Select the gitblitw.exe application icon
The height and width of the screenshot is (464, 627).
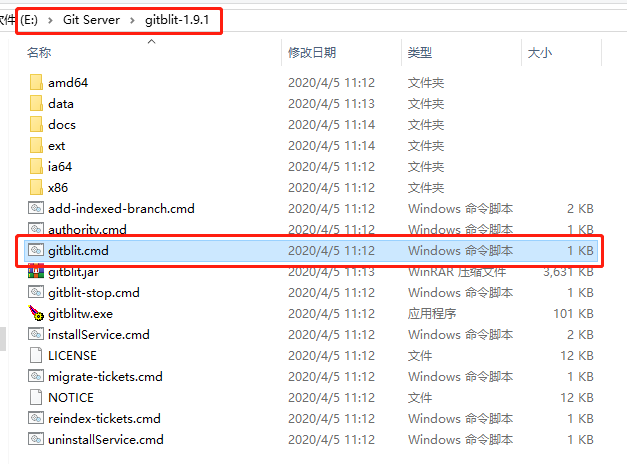[x=36, y=313]
